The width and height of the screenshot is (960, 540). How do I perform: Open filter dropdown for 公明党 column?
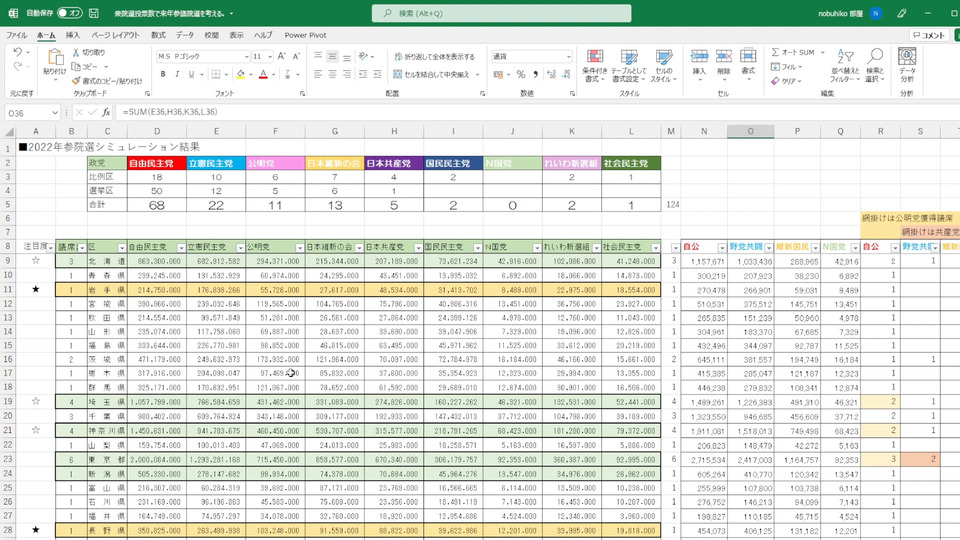tap(299, 248)
